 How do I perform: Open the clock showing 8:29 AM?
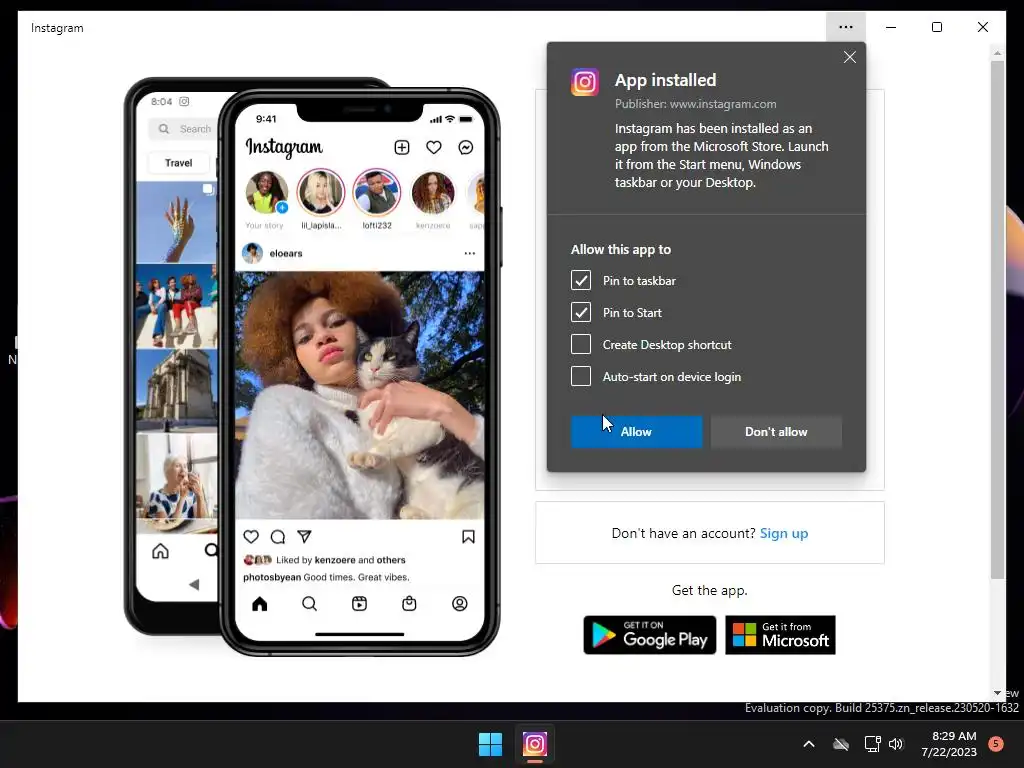949,744
